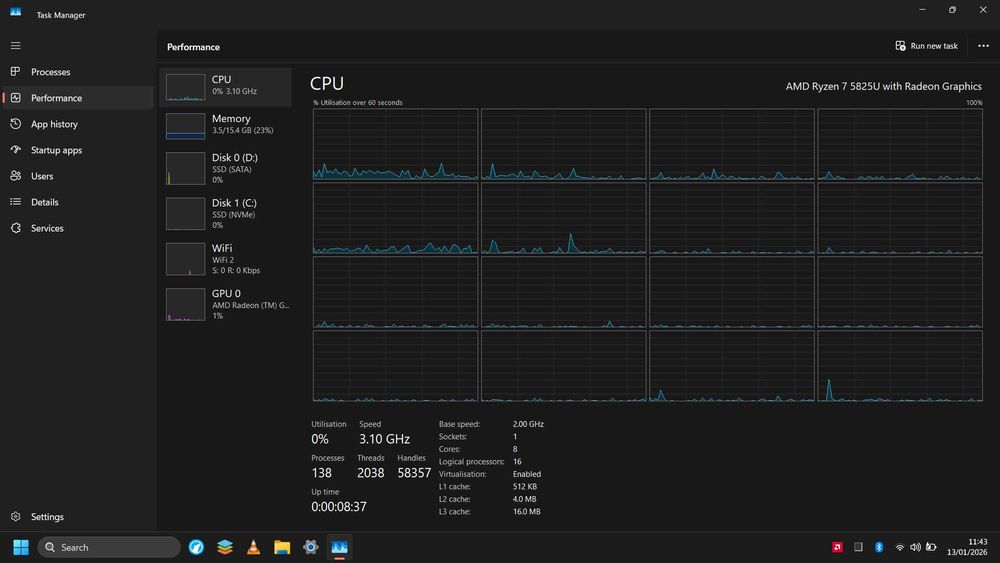Open the blue round browser taskbar icon
The width and height of the screenshot is (1000, 563).
click(x=196, y=547)
